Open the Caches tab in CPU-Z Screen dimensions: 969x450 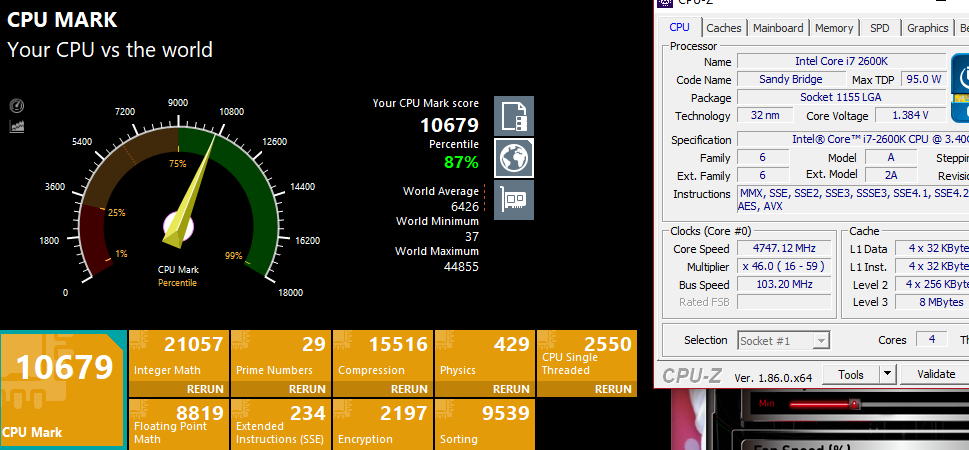click(x=724, y=28)
